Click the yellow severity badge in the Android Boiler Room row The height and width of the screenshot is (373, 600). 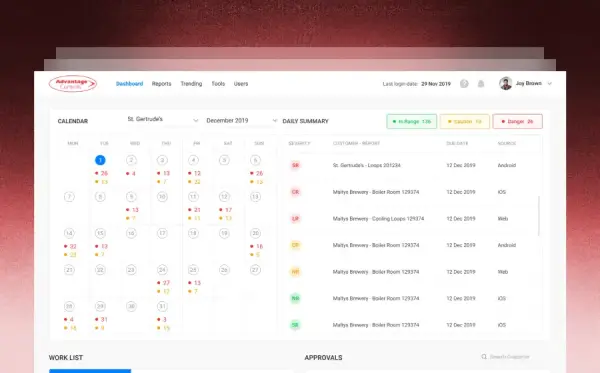click(x=295, y=245)
